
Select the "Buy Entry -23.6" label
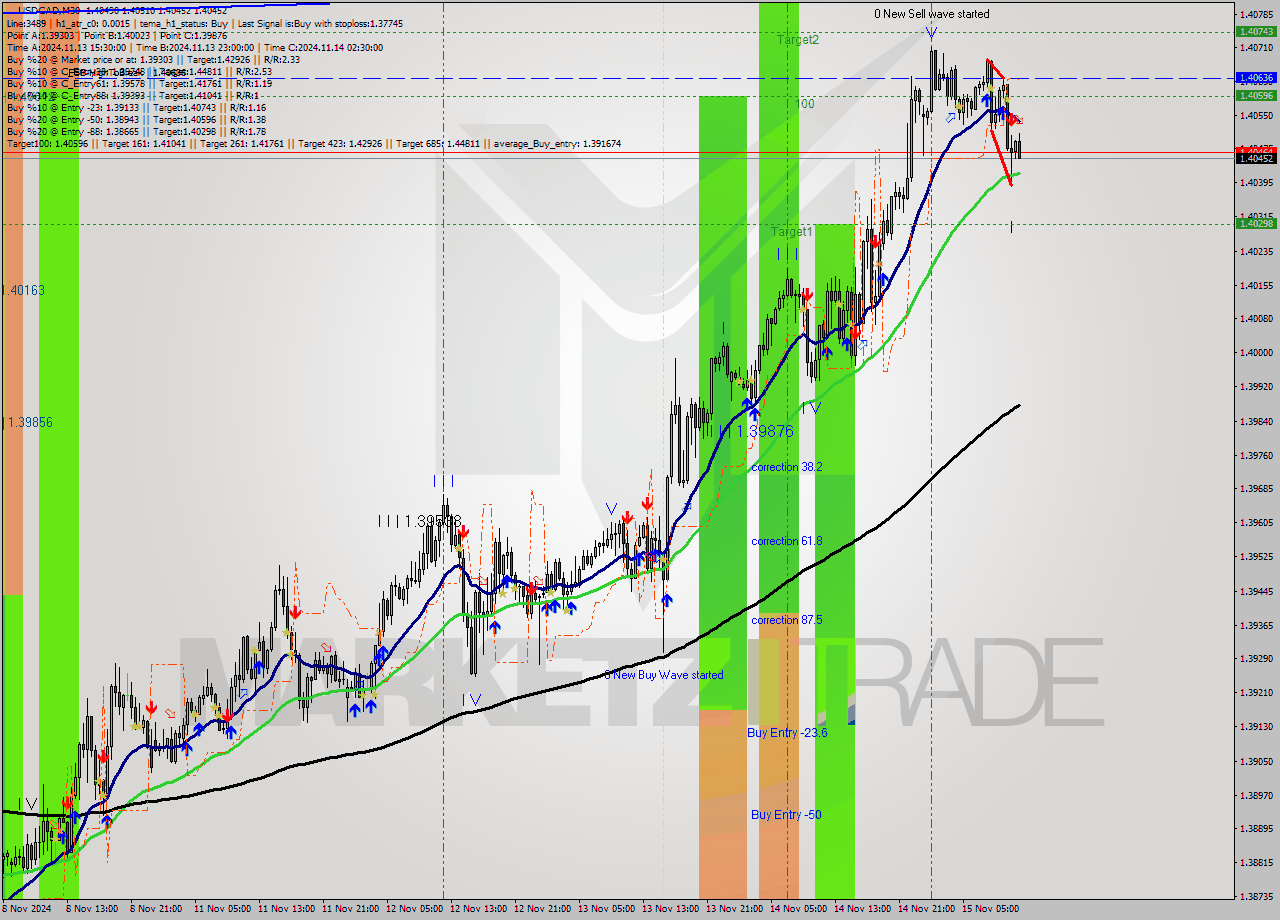787,733
